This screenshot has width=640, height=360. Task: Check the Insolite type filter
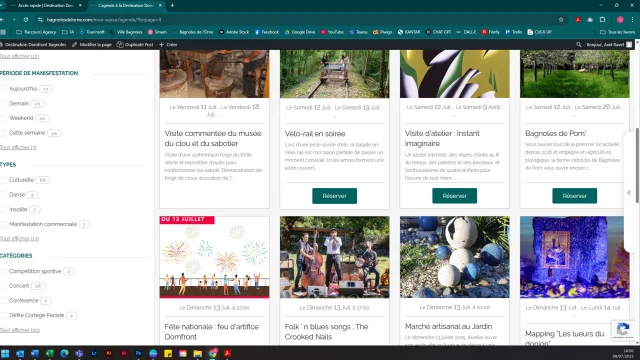(x=3, y=209)
